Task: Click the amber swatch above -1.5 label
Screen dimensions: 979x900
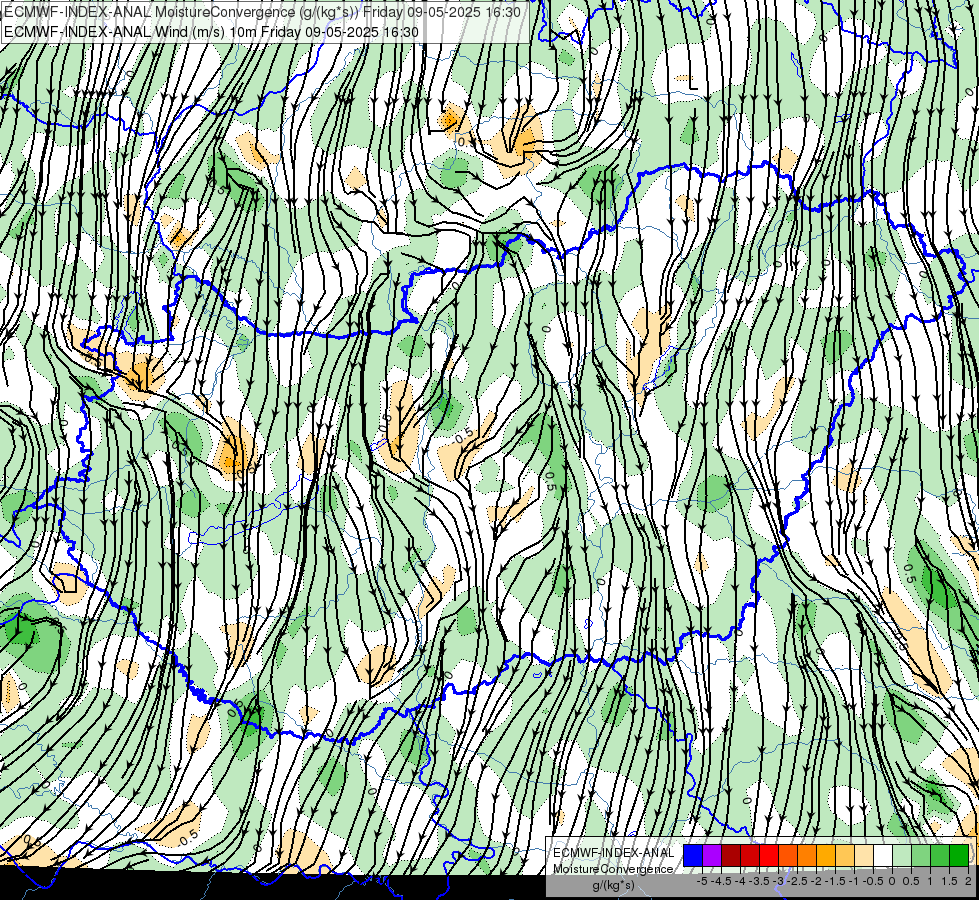Action: point(826,855)
